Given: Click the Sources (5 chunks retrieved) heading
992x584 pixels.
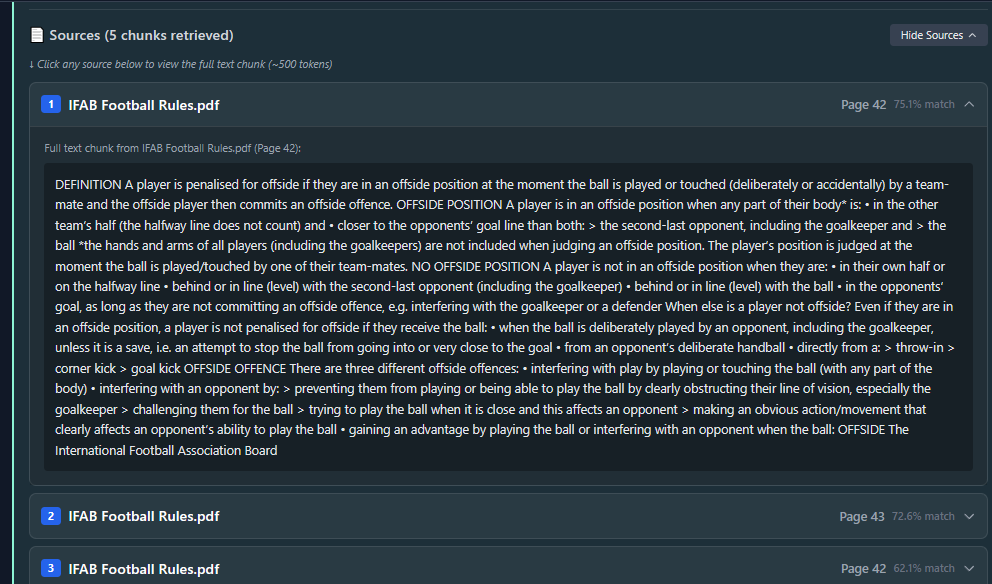Looking at the screenshot, I should click(x=141, y=36).
